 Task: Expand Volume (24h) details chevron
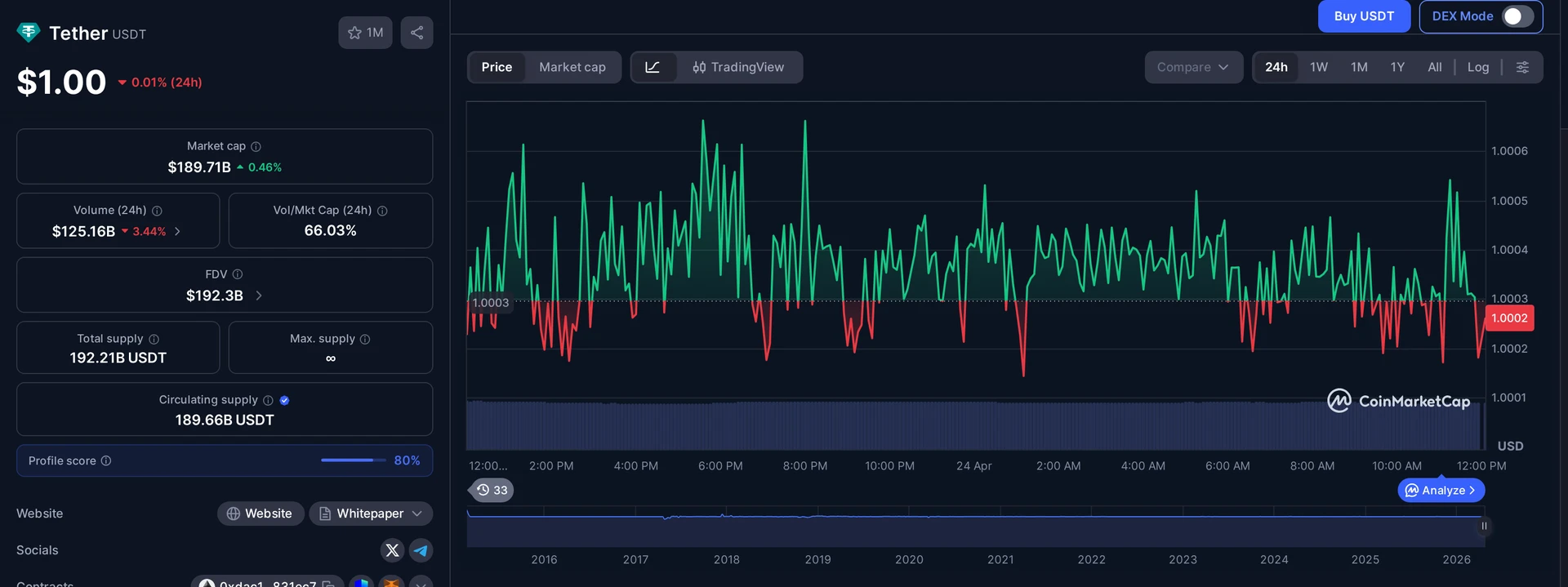pyautogui.click(x=177, y=232)
